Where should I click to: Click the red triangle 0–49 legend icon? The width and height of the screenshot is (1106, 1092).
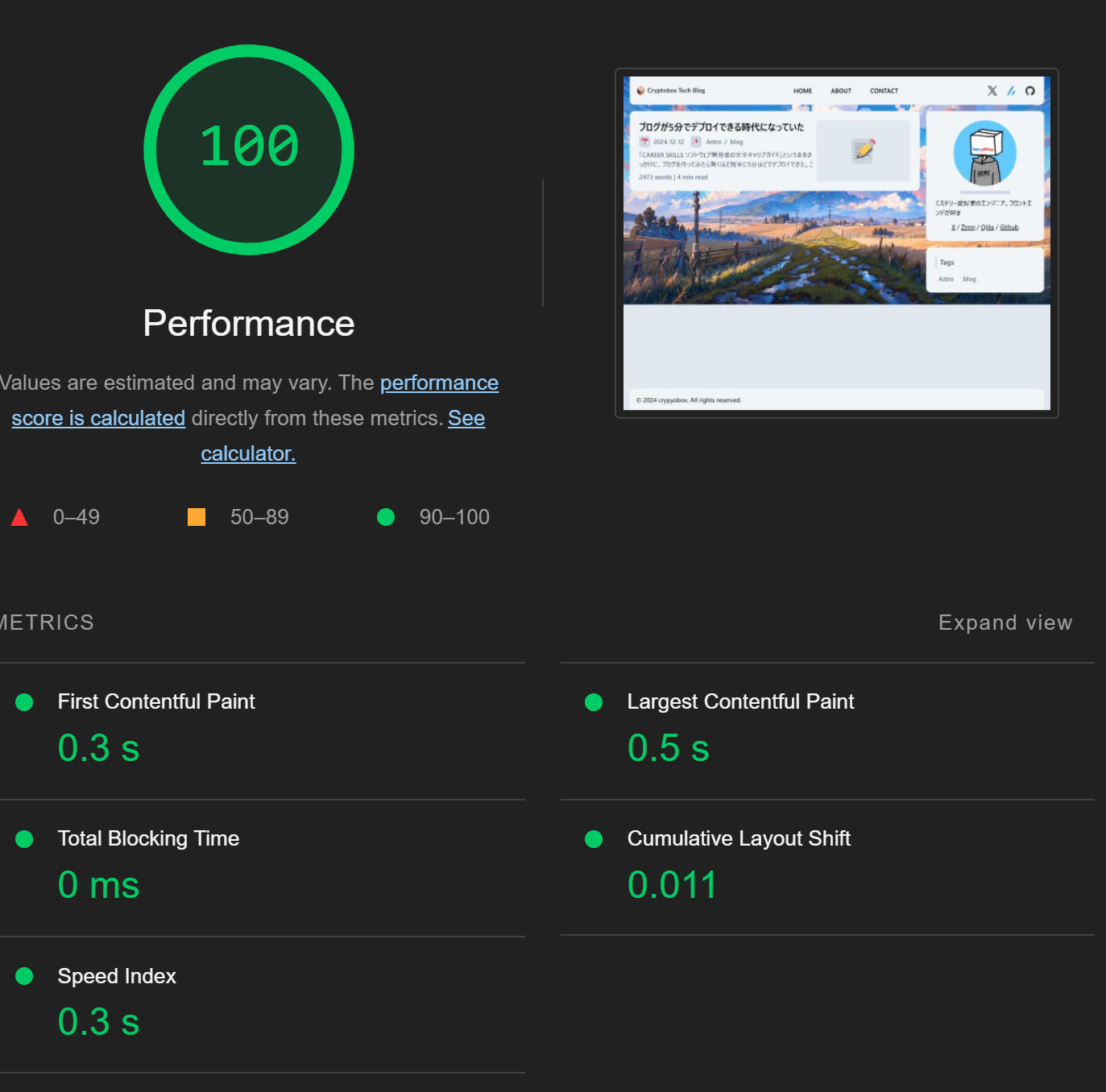[19, 517]
